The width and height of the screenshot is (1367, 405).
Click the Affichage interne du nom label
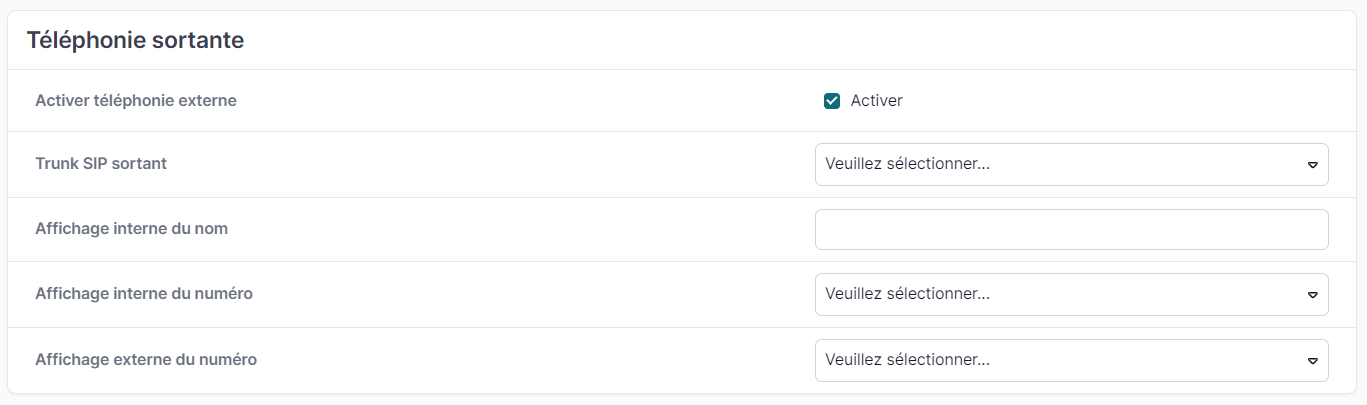coord(132,229)
